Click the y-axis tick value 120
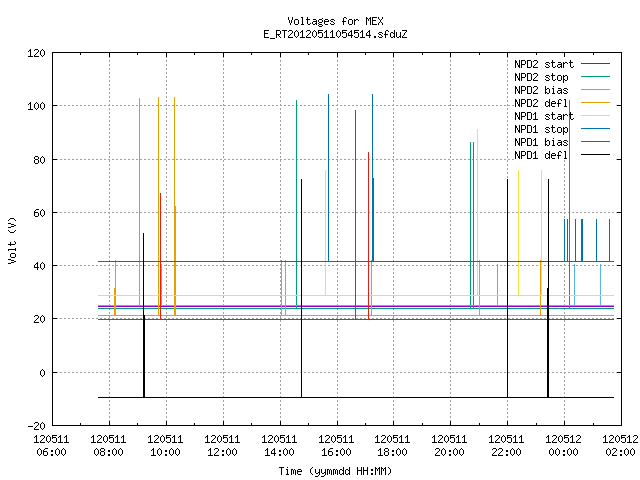This screenshot has height=480, width=640. 36,53
